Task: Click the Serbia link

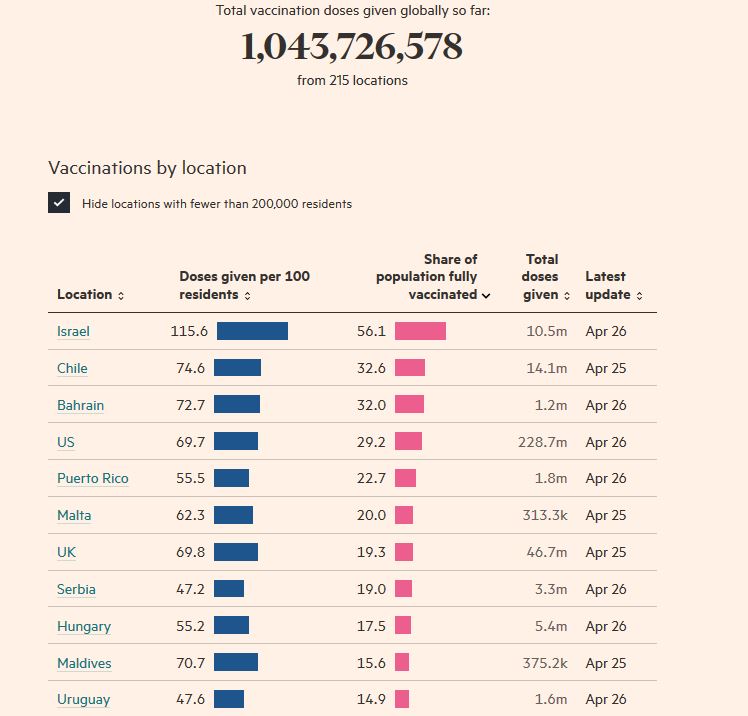Action: pos(76,590)
